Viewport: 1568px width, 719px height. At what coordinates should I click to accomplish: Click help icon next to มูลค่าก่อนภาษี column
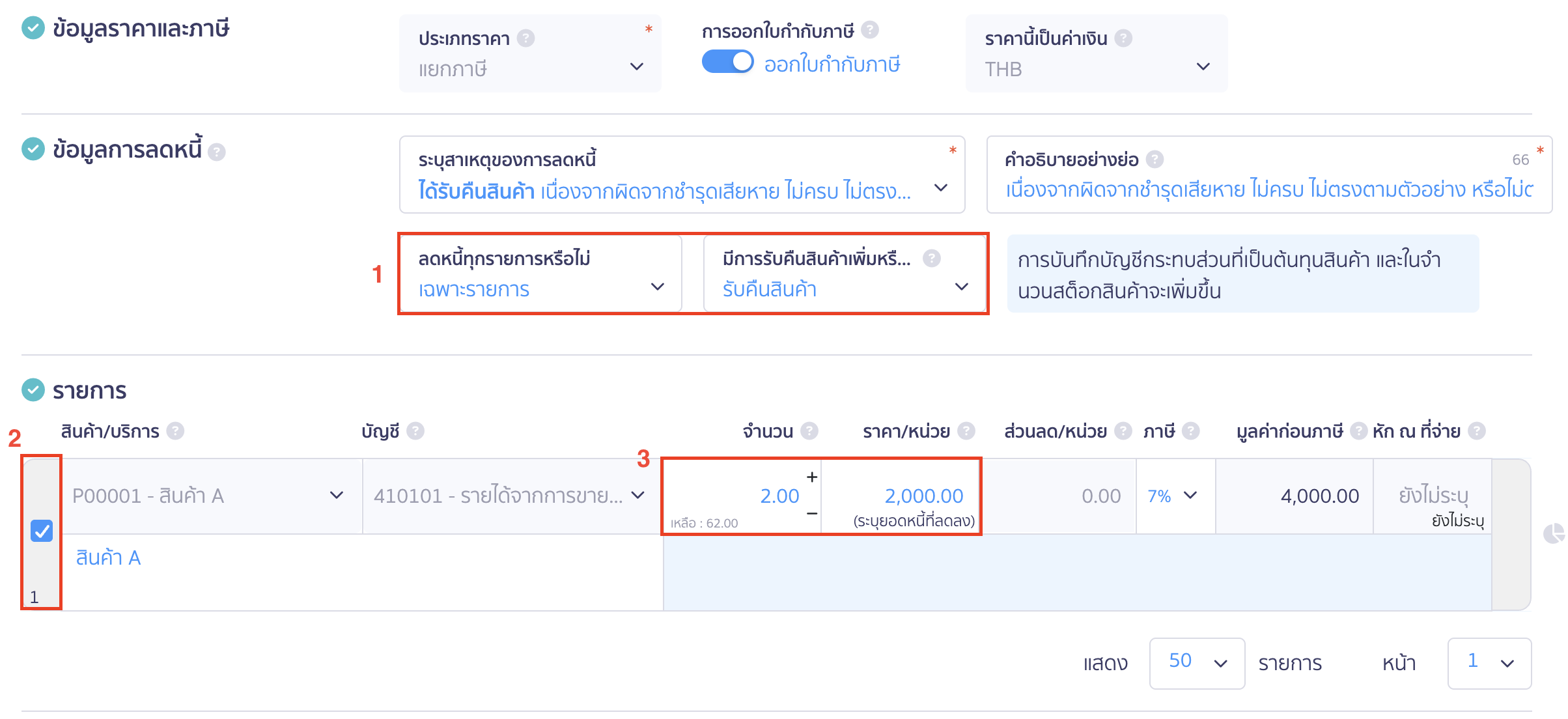pos(1358,430)
